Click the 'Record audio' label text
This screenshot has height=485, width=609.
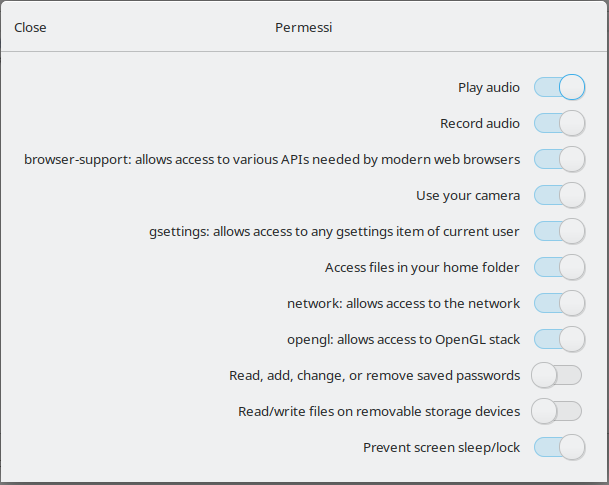(480, 124)
